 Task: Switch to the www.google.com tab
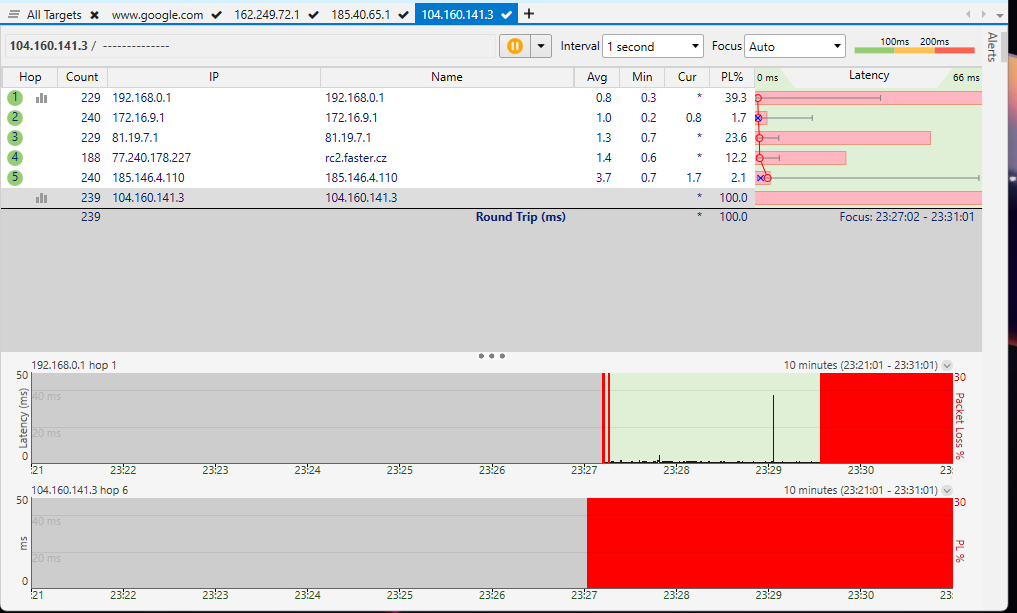[157, 15]
